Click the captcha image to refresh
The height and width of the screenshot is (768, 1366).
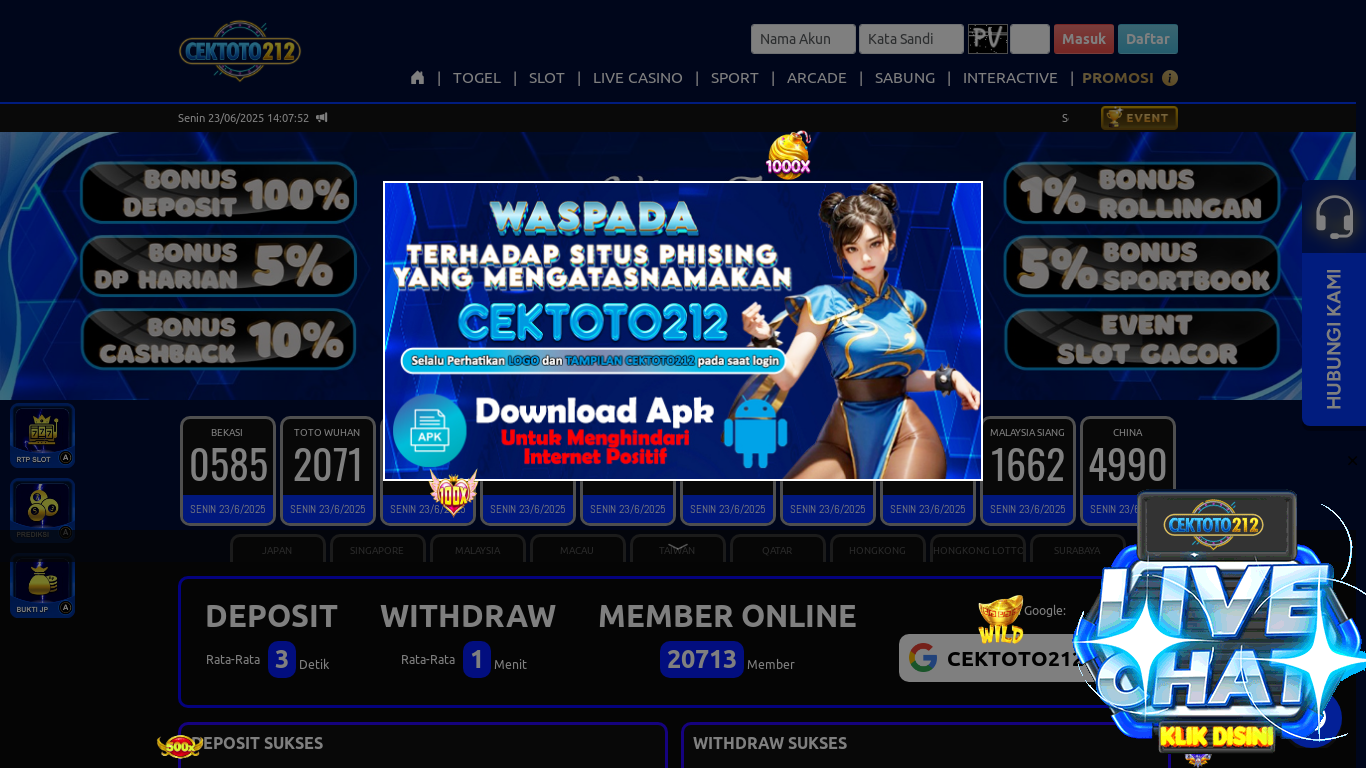point(988,39)
